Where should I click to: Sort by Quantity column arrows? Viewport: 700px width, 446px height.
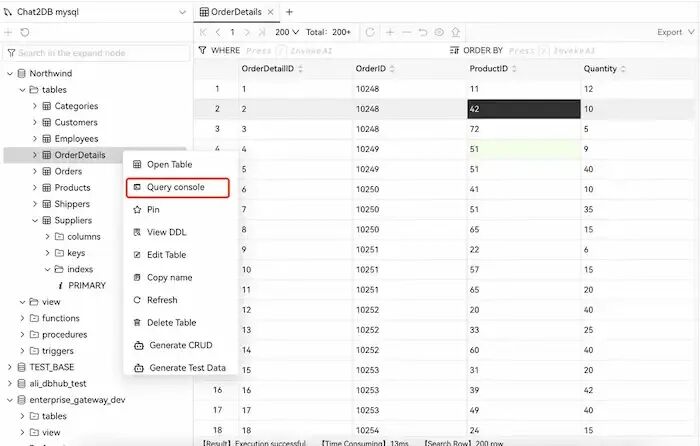(x=623, y=69)
